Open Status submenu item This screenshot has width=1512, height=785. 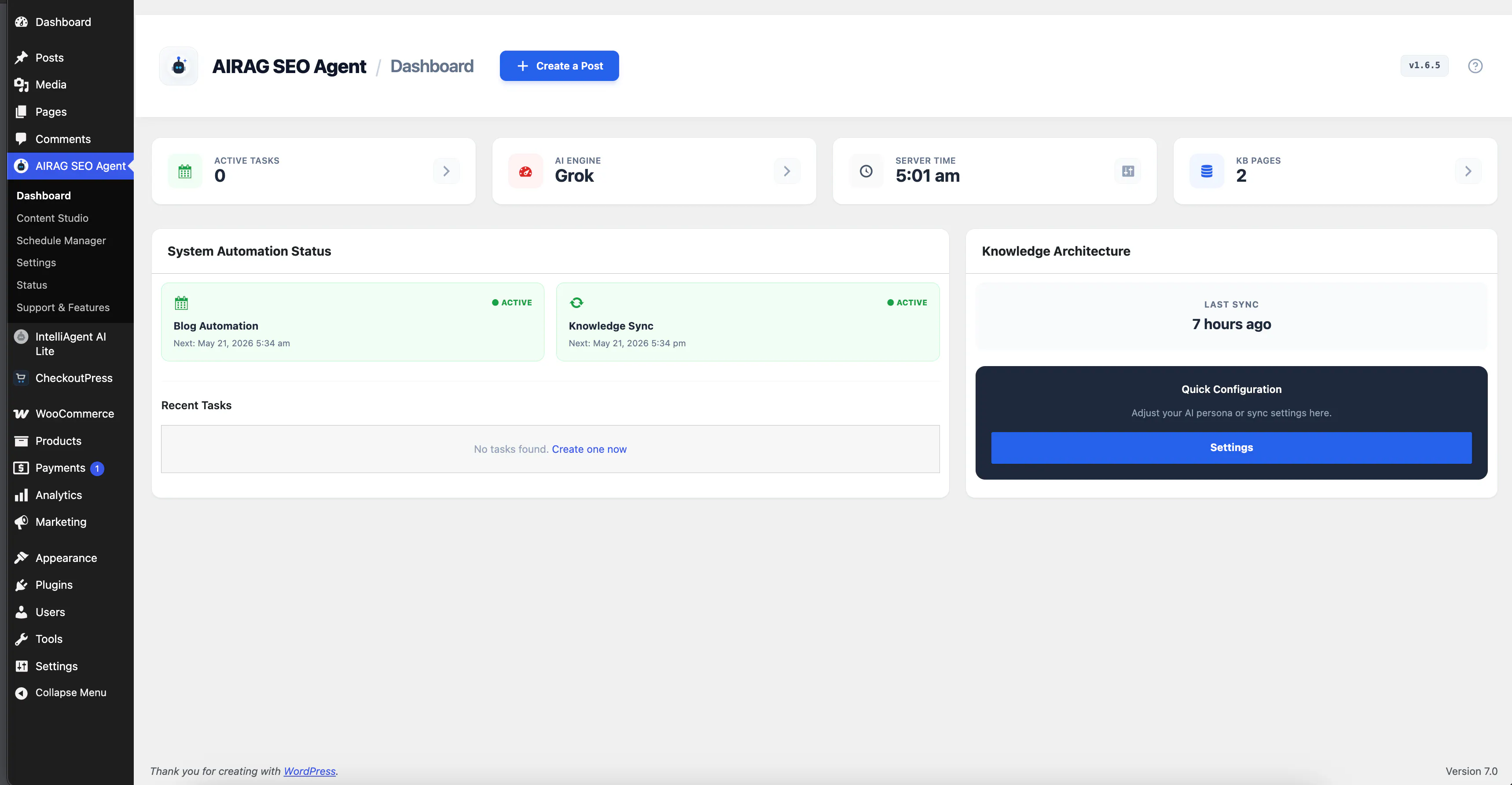click(32, 285)
